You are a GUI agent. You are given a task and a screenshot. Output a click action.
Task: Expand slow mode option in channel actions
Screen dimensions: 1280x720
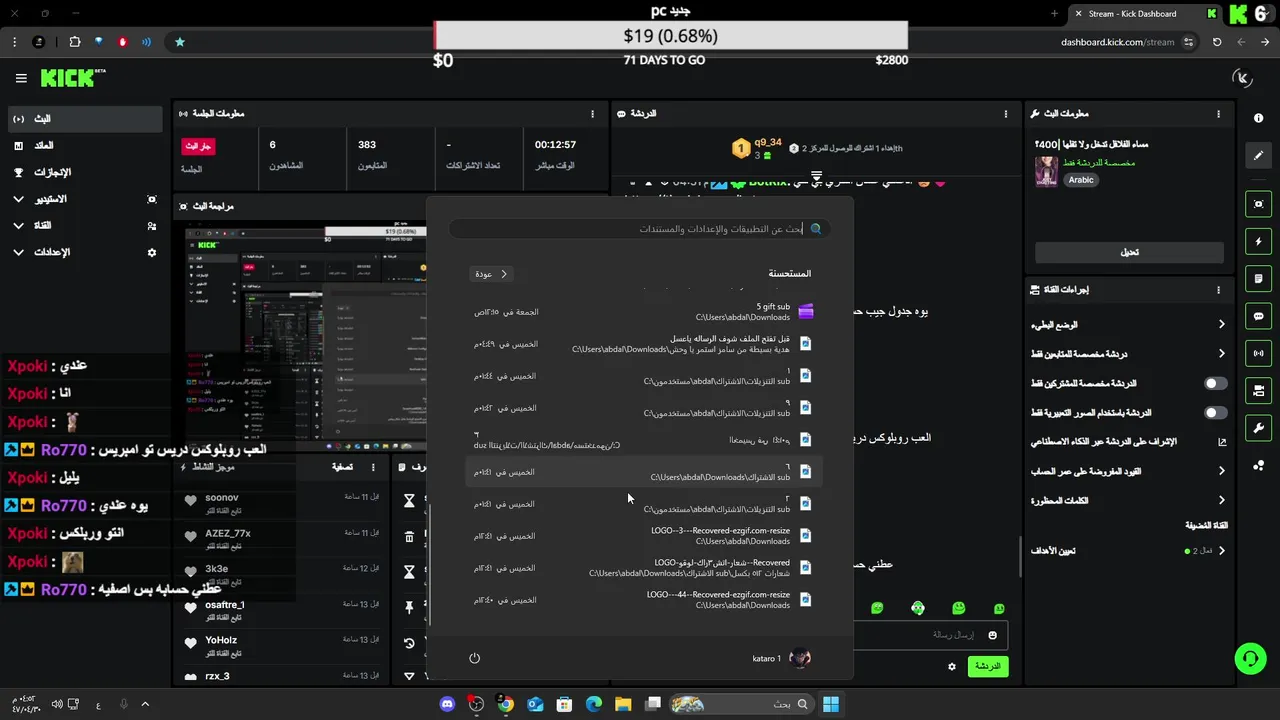point(1129,325)
